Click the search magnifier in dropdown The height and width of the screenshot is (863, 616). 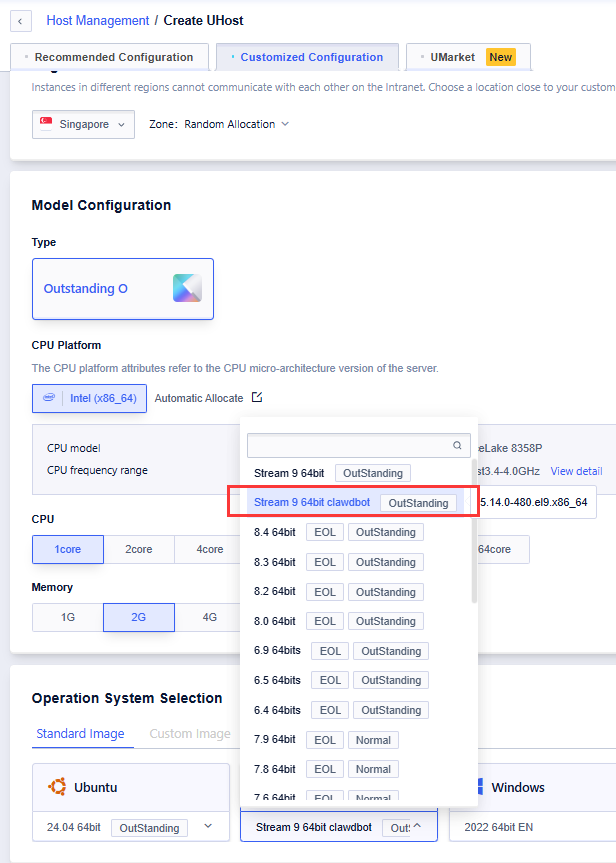pyautogui.click(x=458, y=446)
